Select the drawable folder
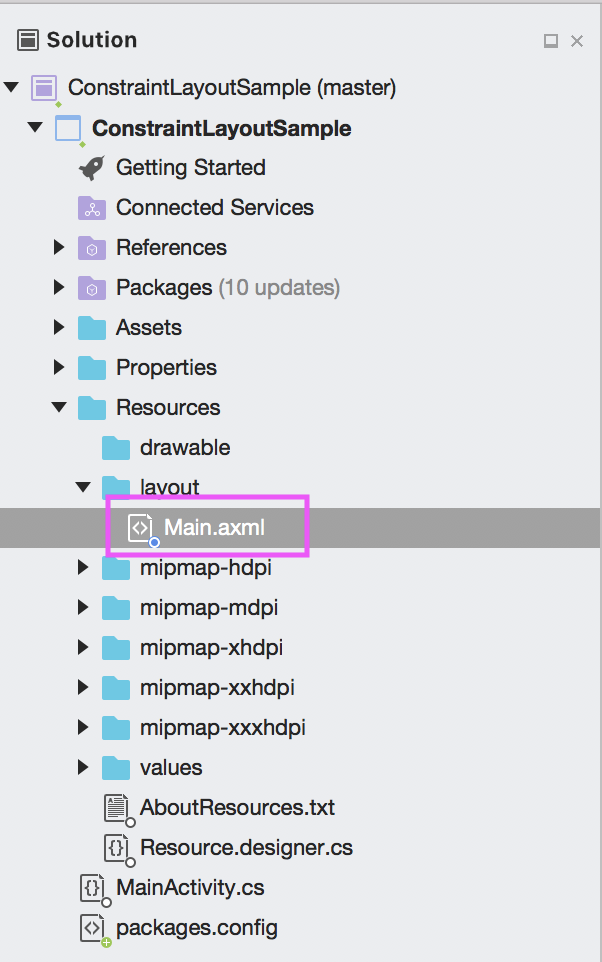The width and height of the screenshot is (602, 962). (x=185, y=448)
